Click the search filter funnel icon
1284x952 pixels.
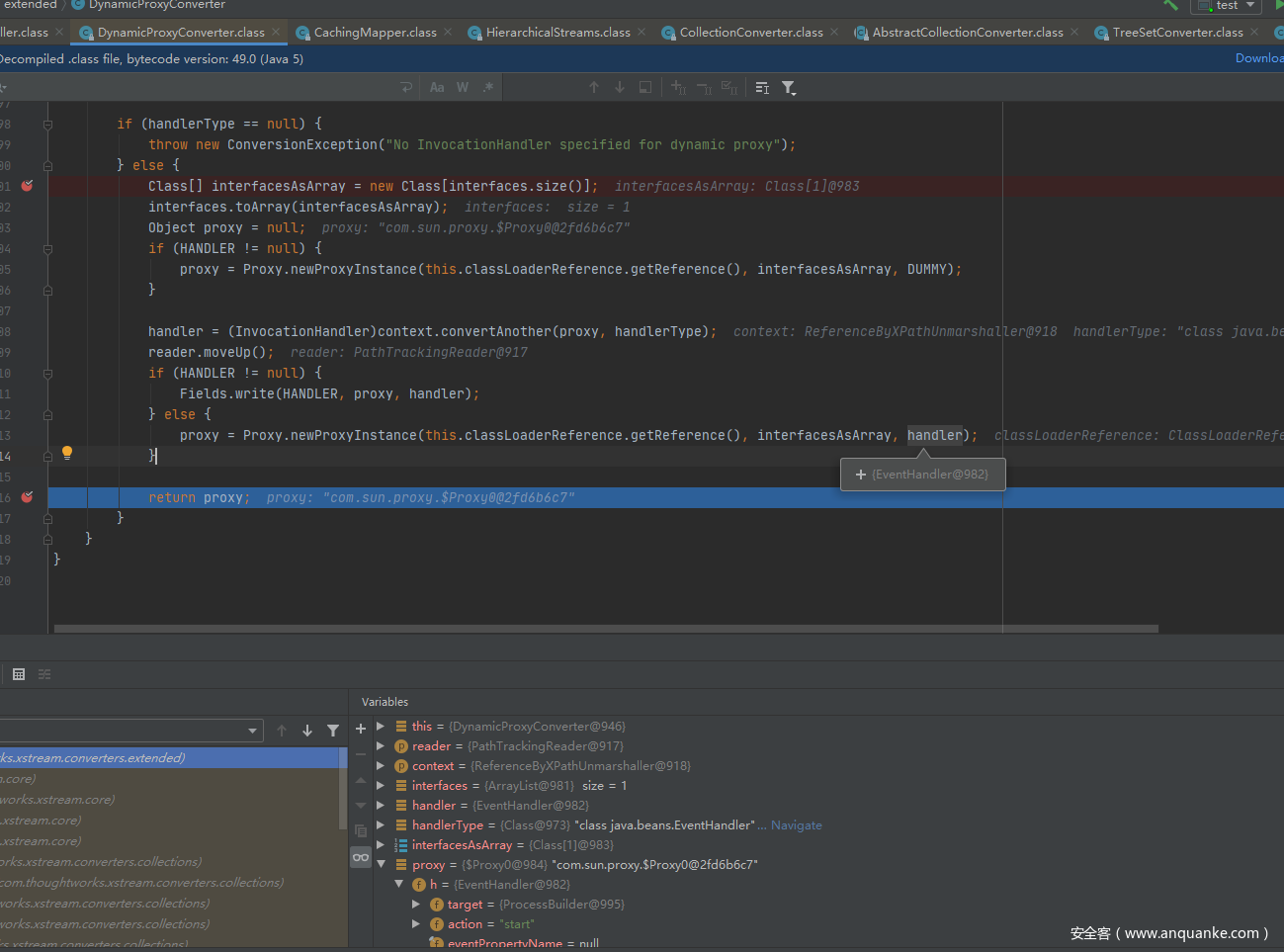pos(789,88)
